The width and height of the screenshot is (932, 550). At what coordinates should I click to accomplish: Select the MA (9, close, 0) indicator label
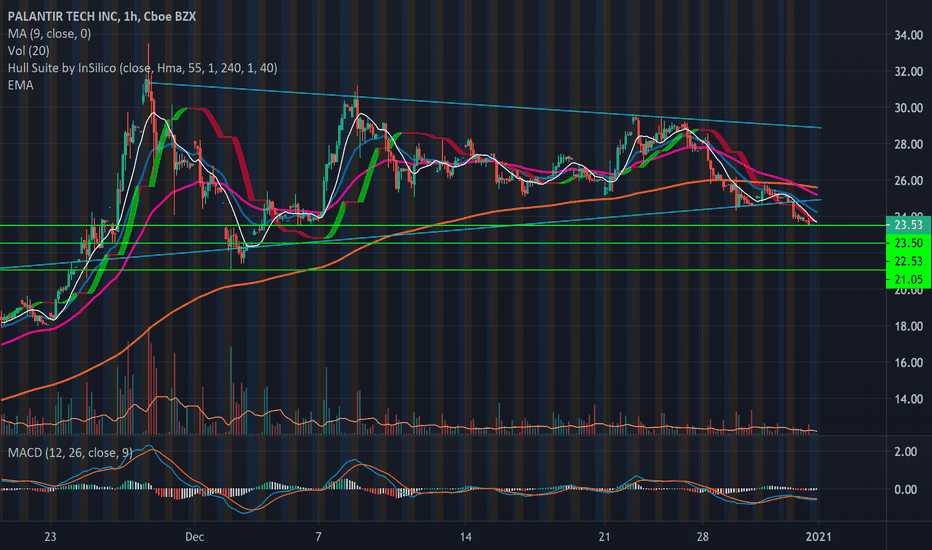[x=49, y=33]
